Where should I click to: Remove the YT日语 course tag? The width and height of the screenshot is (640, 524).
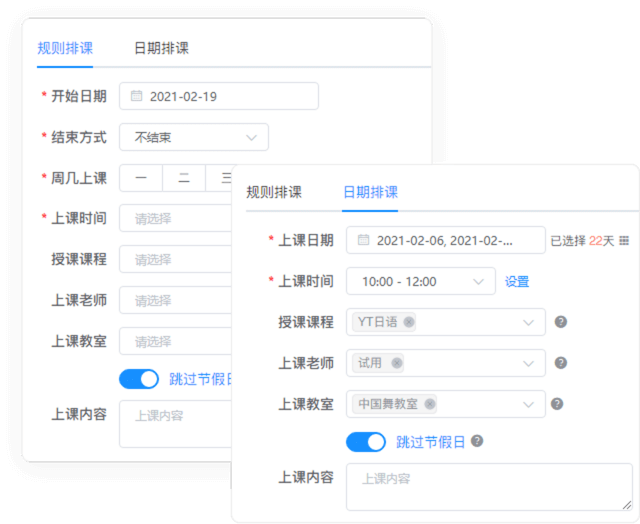click(409, 322)
